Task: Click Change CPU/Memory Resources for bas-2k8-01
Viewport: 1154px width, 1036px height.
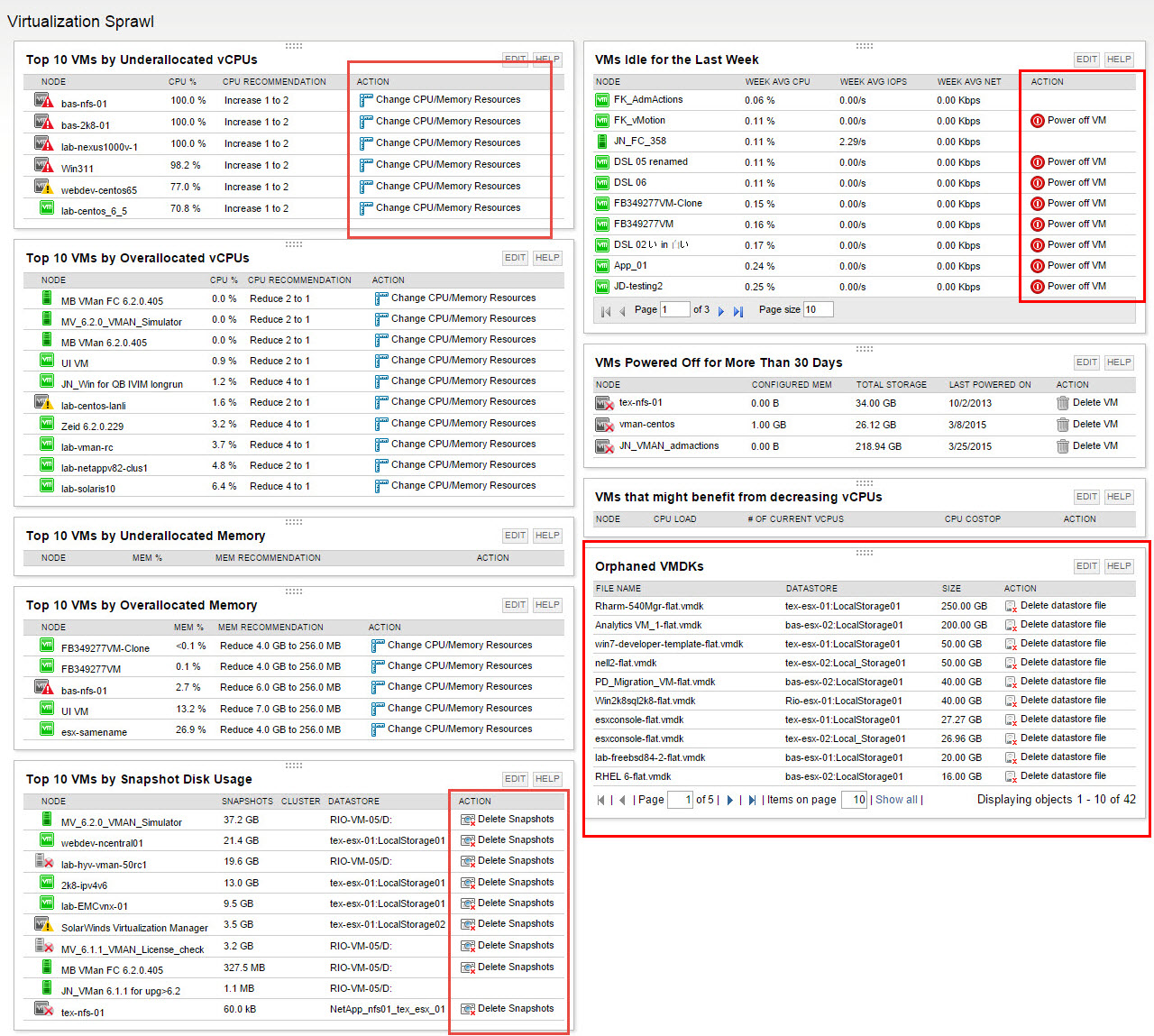Action: [x=448, y=122]
